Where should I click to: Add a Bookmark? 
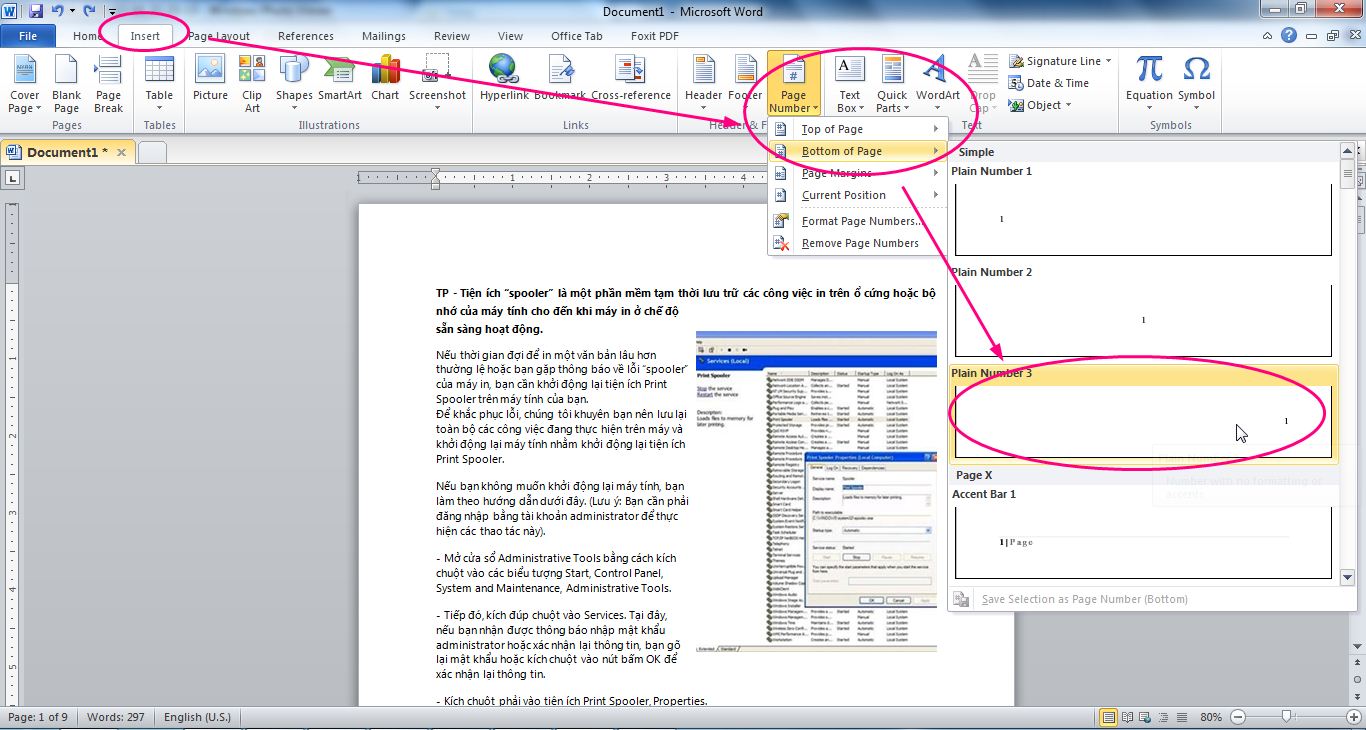[x=560, y=80]
